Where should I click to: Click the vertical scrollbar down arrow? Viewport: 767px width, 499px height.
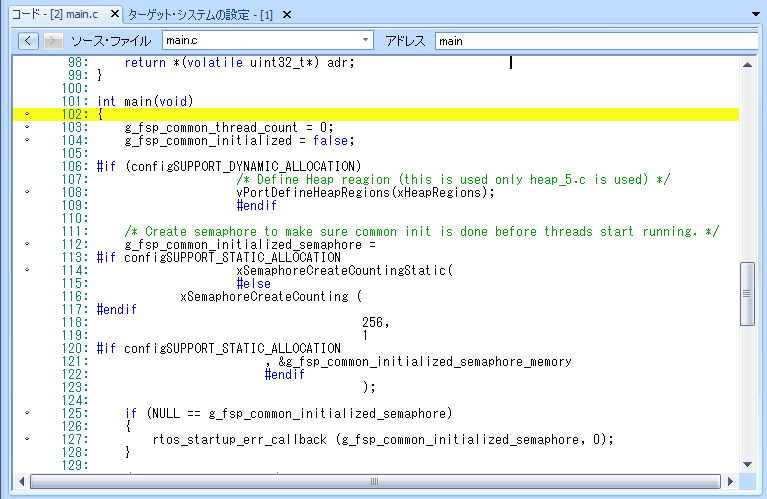[747, 464]
